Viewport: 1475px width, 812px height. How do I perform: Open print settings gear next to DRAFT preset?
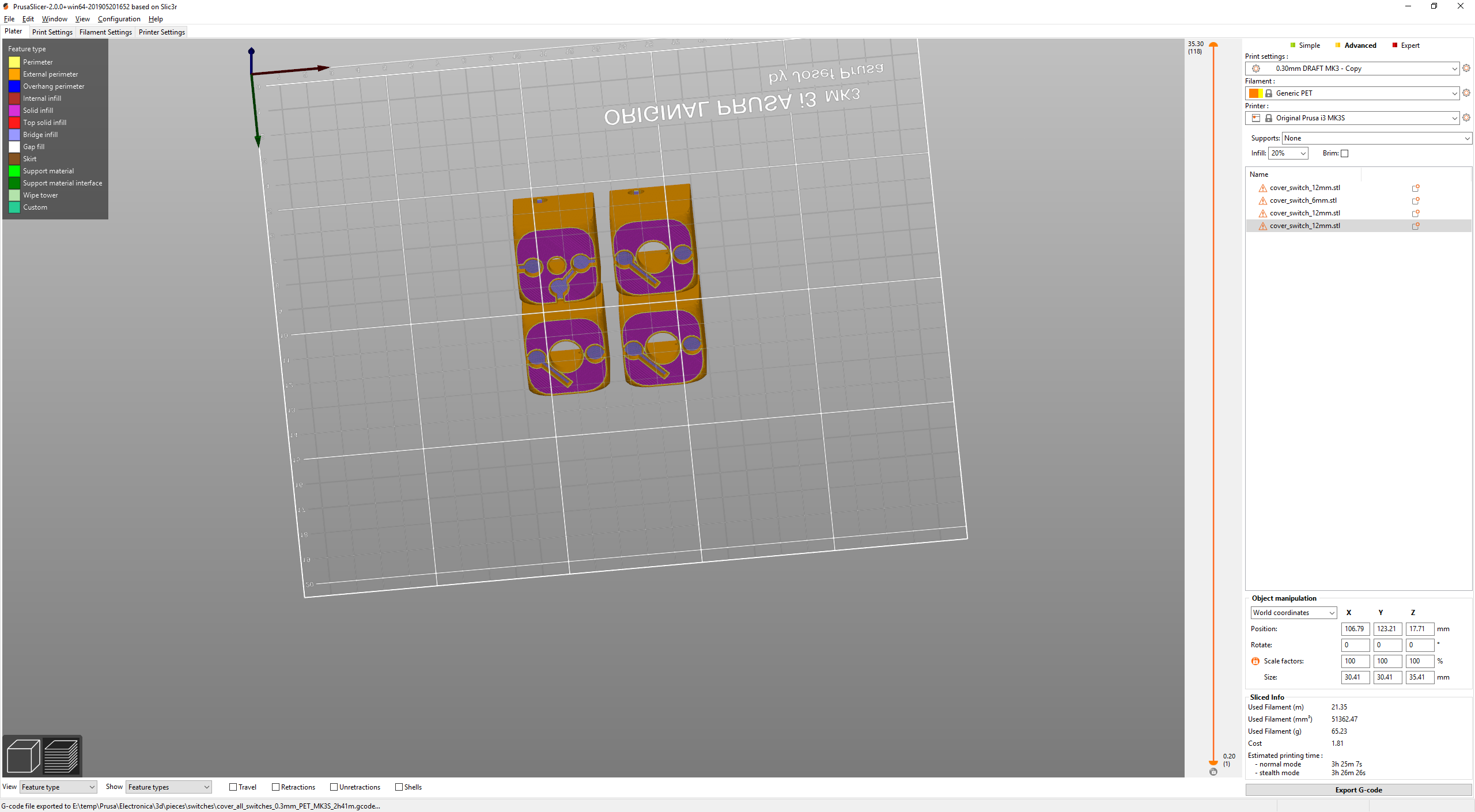[x=1466, y=69]
